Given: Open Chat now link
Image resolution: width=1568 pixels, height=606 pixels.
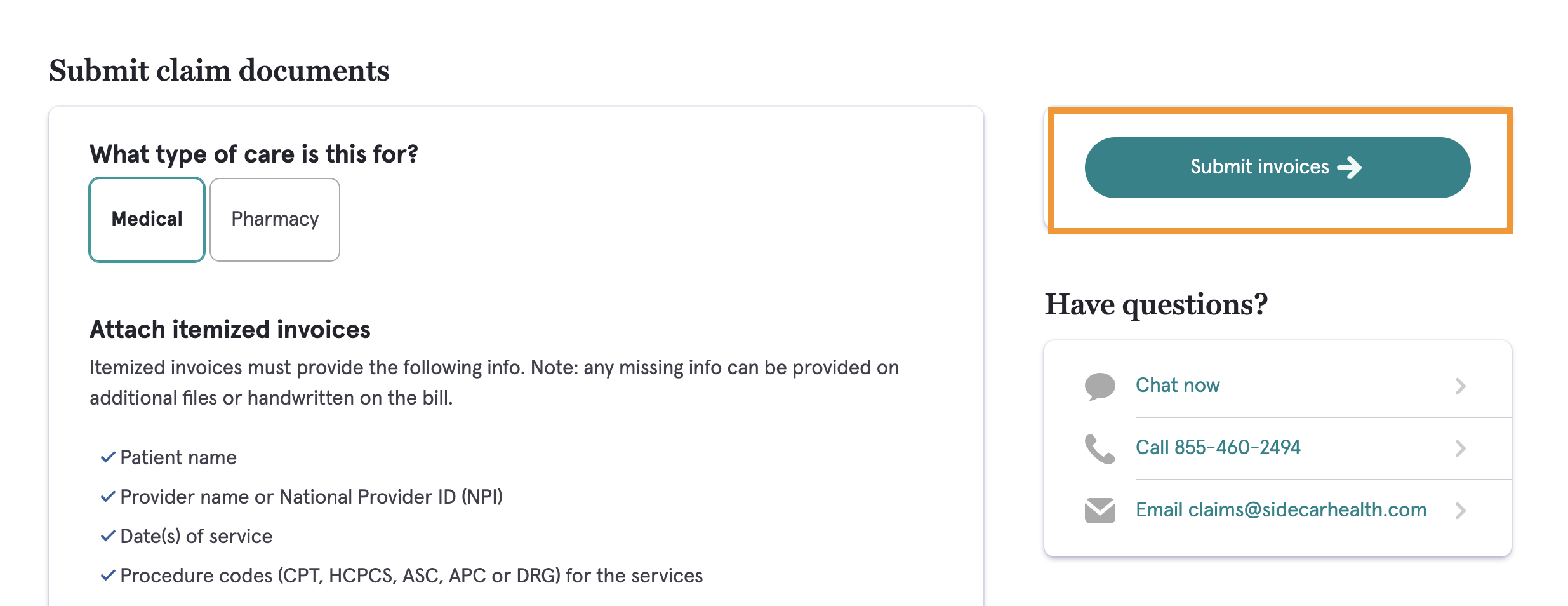Looking at the screenshot, I should pyautogui.click(x=1178, y=386).
